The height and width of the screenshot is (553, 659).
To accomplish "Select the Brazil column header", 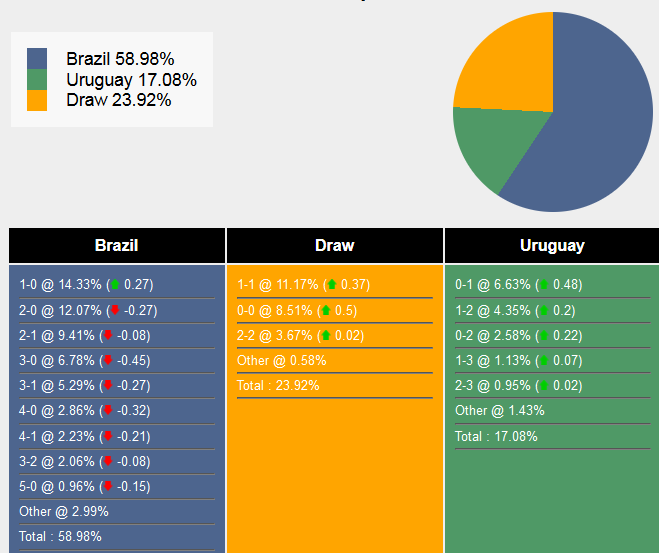I will [117, 245].
